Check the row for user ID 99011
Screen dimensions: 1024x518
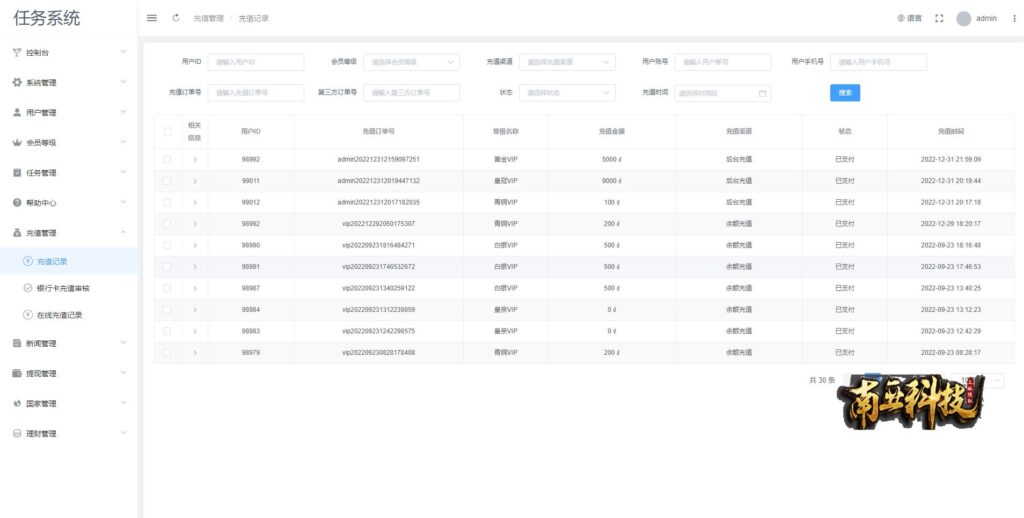(x=167, y=181)
